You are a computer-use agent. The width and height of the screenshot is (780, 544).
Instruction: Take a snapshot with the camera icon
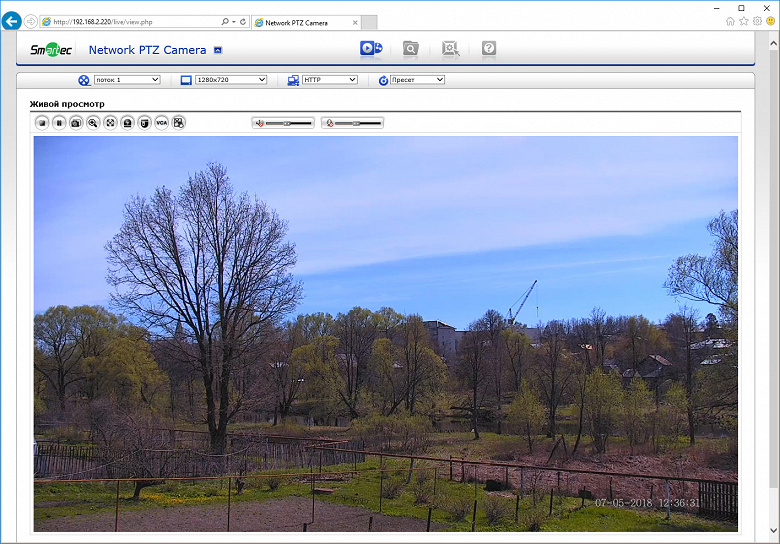pyautogui.click(x=76, y=123)
